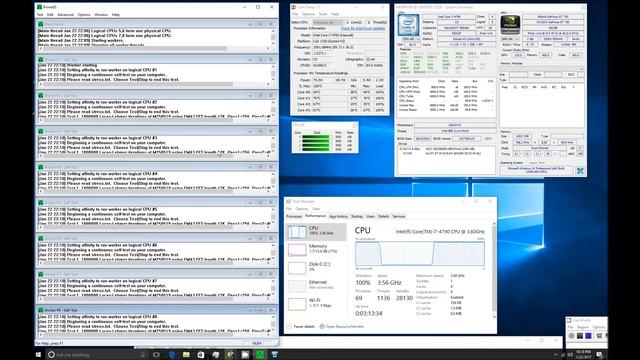Open the Test menu in Prime95
This screenshot has width=640, height=360.
[x=40, y=15]
